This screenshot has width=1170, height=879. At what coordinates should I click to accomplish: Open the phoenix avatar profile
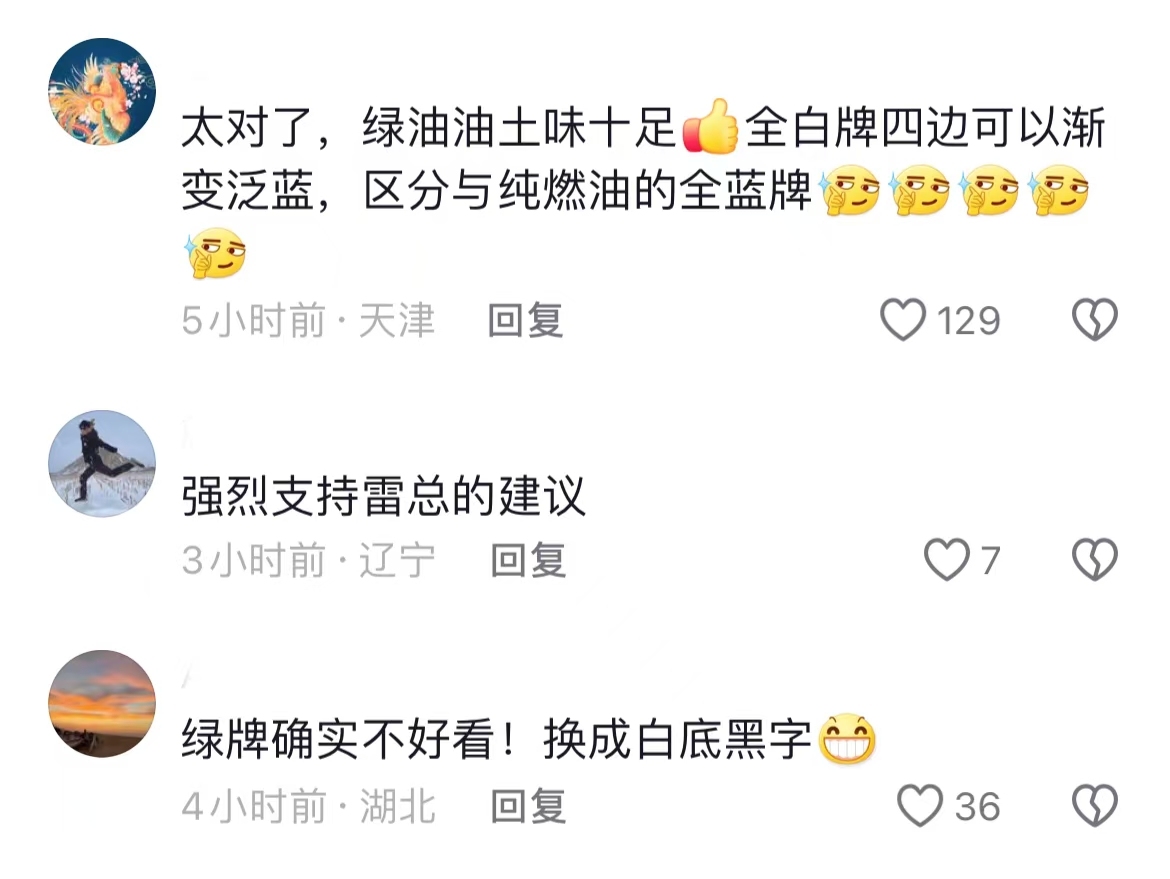(102, 92)
